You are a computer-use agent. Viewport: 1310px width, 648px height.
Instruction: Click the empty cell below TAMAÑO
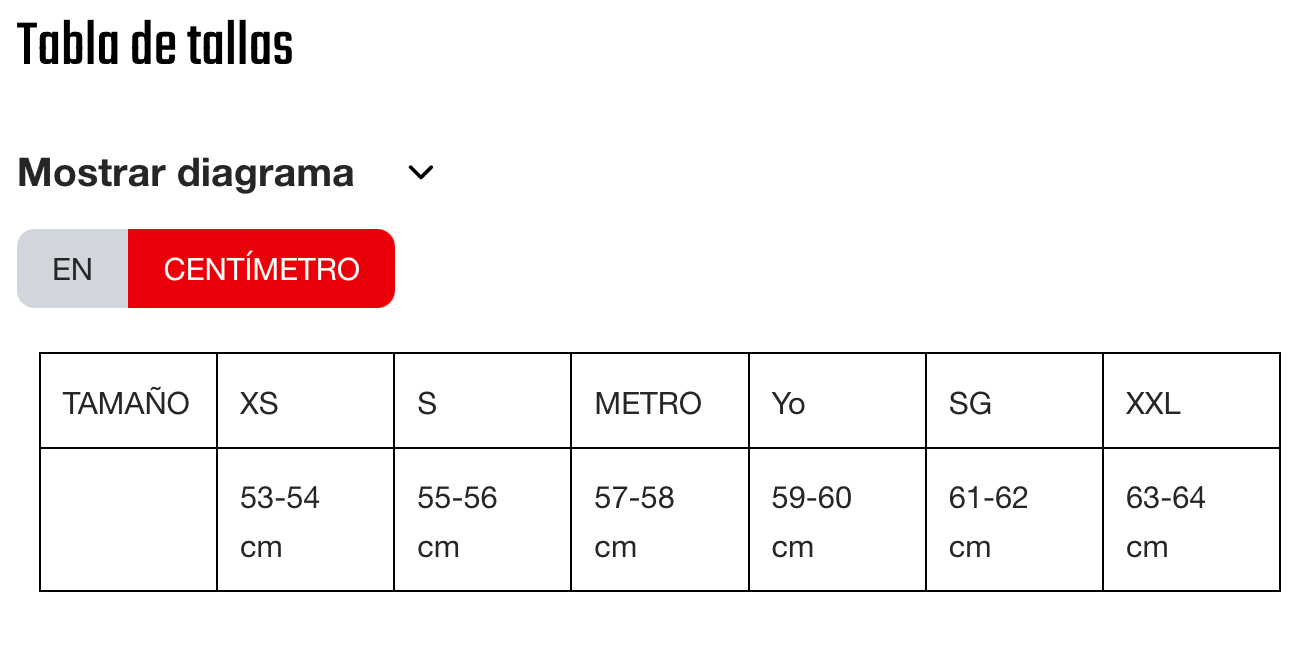click(x=128, y=520)
